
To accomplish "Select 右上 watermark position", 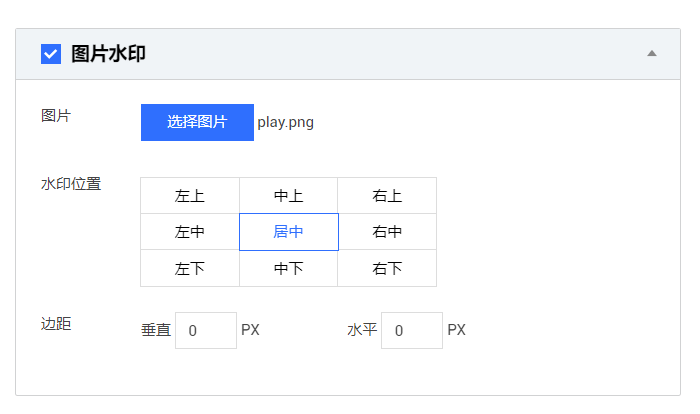I will click(387, 196).
